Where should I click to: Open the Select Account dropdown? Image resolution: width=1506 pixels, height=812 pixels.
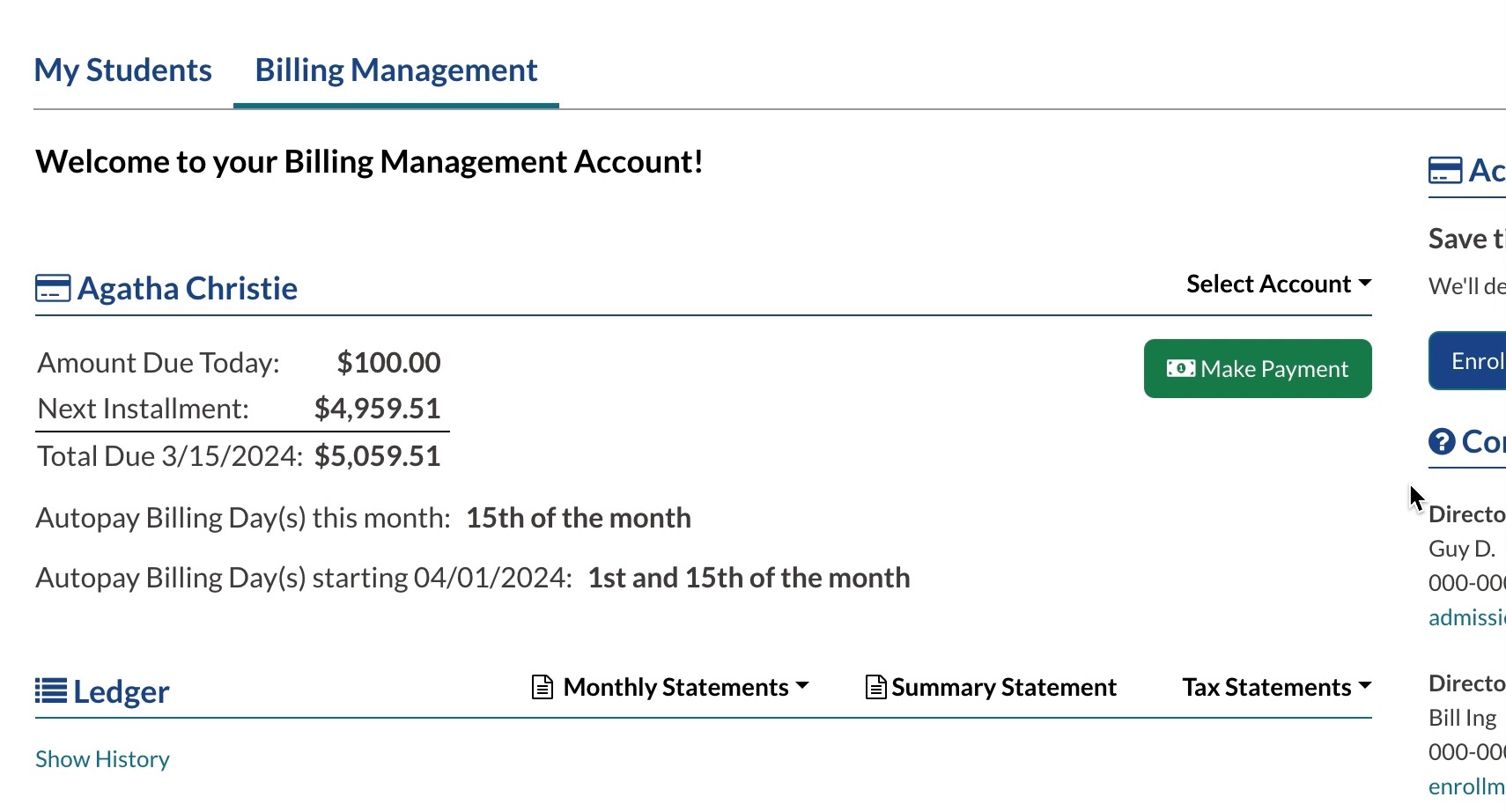coord(1278,284)
